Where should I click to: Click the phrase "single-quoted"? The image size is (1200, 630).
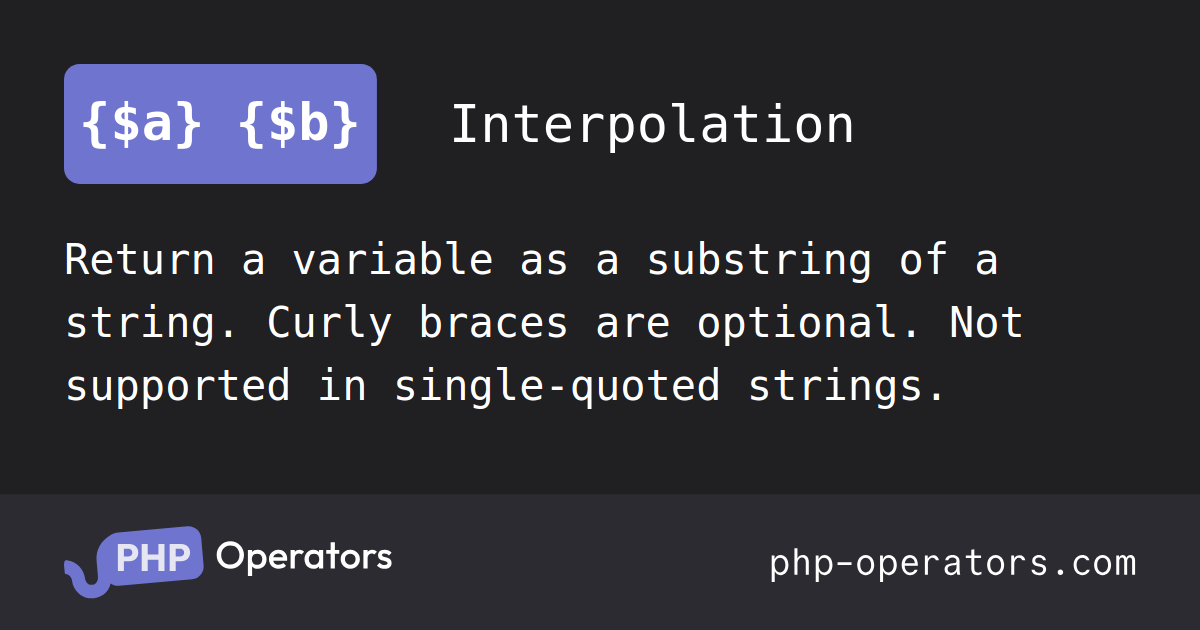point(556,386)
